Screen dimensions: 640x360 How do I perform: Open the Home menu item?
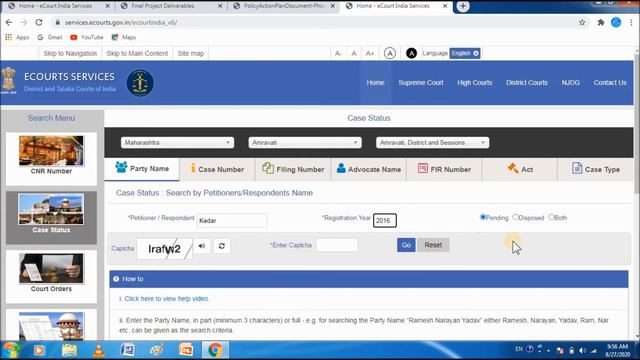coord(375,82)
